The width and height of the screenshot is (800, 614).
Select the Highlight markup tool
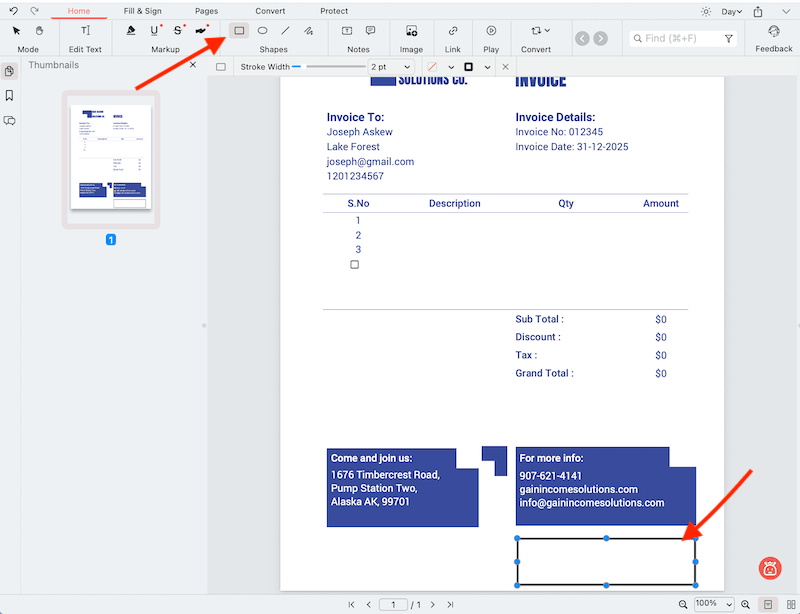click(131, 31)
